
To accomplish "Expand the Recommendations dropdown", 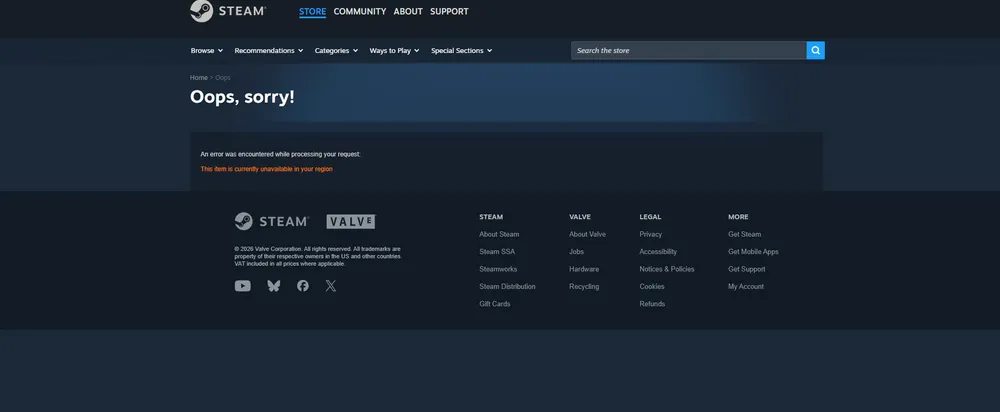I will point(268,50).
